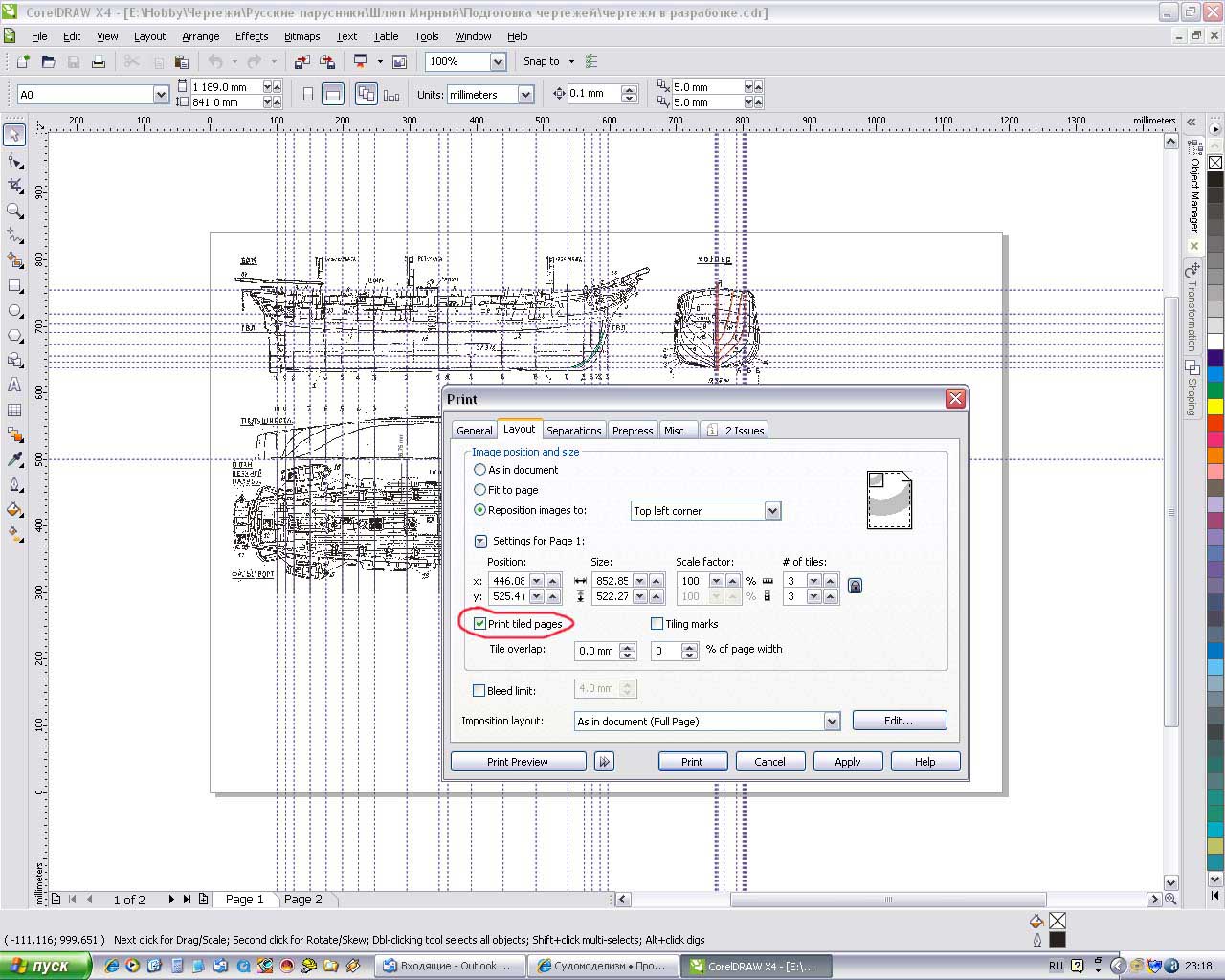Screen dimensions: 1225x980
Task: Switch to the Page 2 tab
Action: point(302,900)
